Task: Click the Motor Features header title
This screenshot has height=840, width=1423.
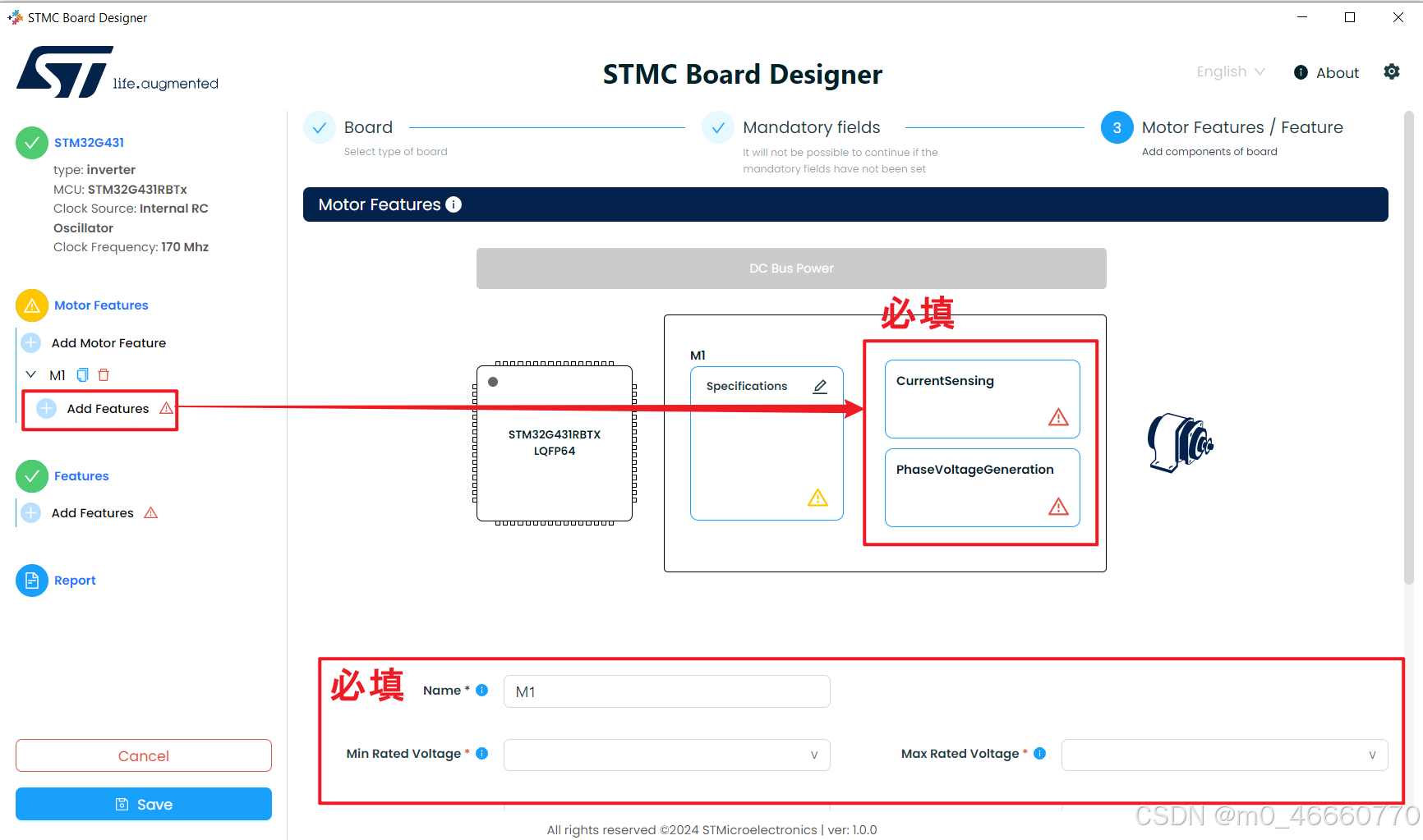Action: 380,204
